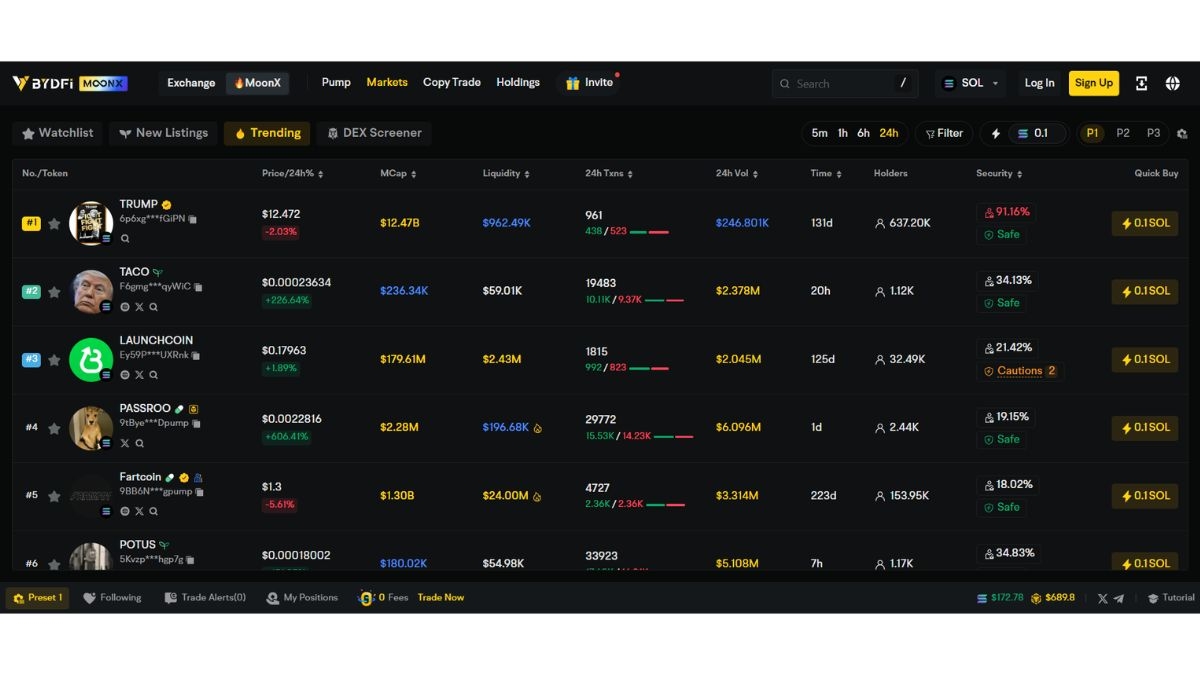This screenshot has height=675, width=1200.
Task: Click the Log In button
Action: point(1039,83)
